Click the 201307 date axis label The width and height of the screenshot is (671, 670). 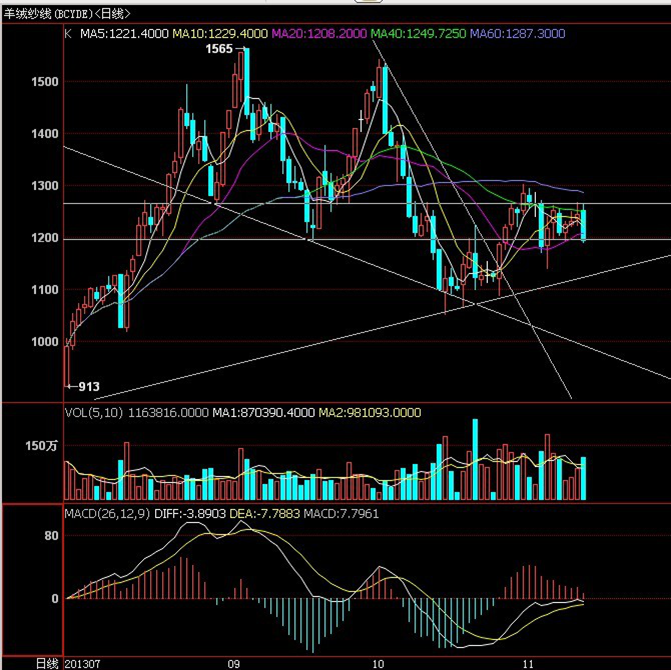coord(82,664)
